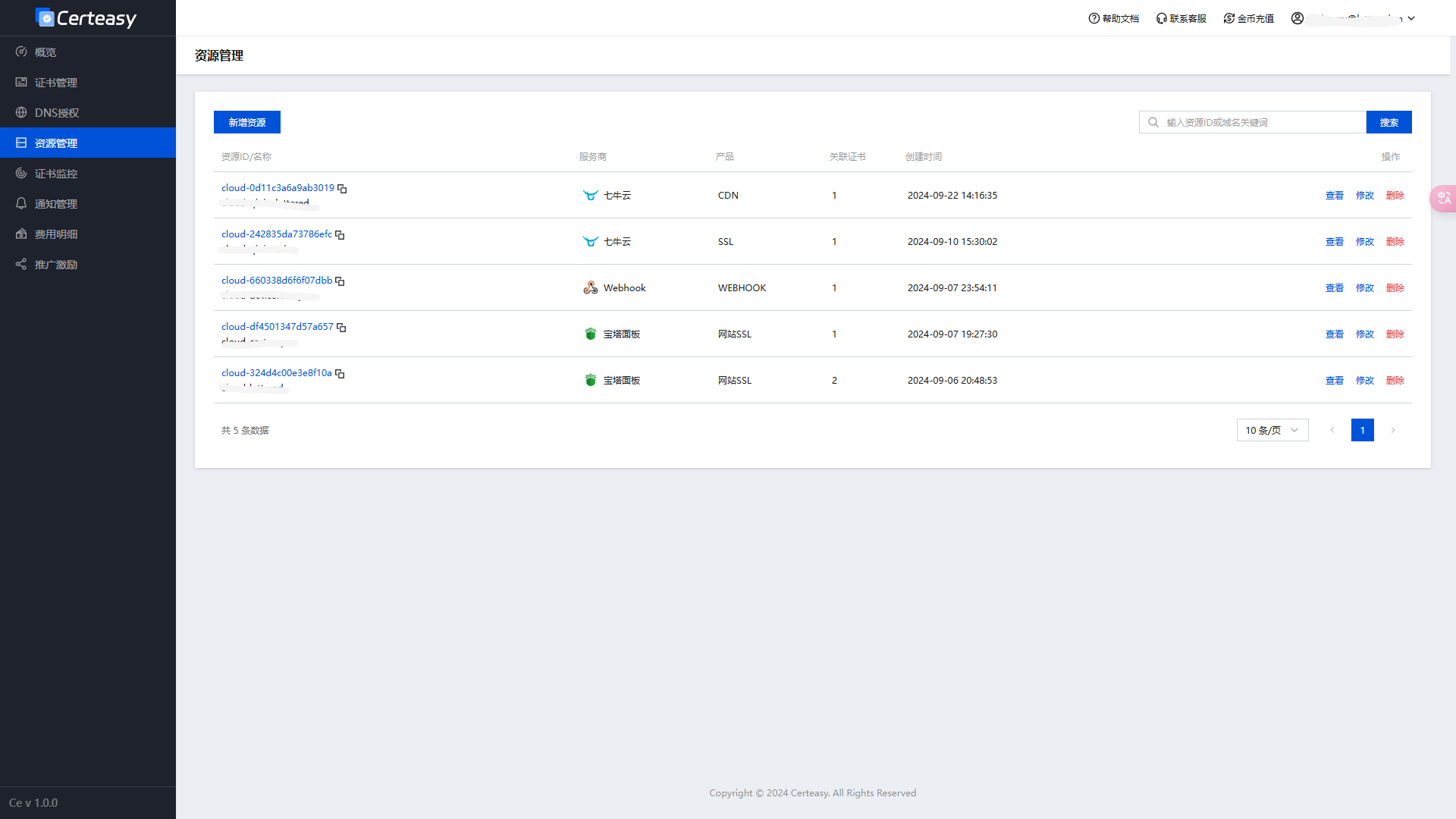
Task: Click the 七牛云 logo in CDN row
Action: coord(591,195)
